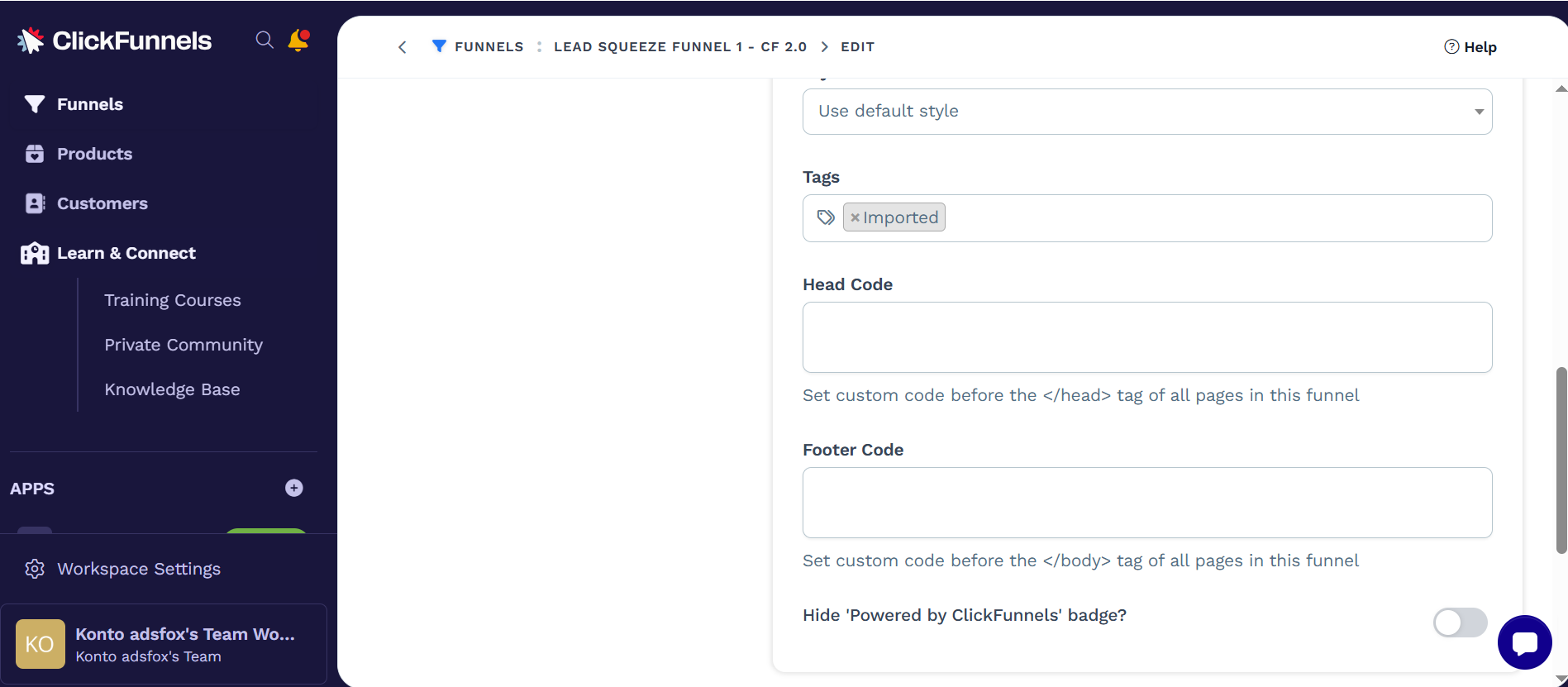Collapse the Learn & Connect section
This screenshot has width=1568, height=687.
[126, 253]
